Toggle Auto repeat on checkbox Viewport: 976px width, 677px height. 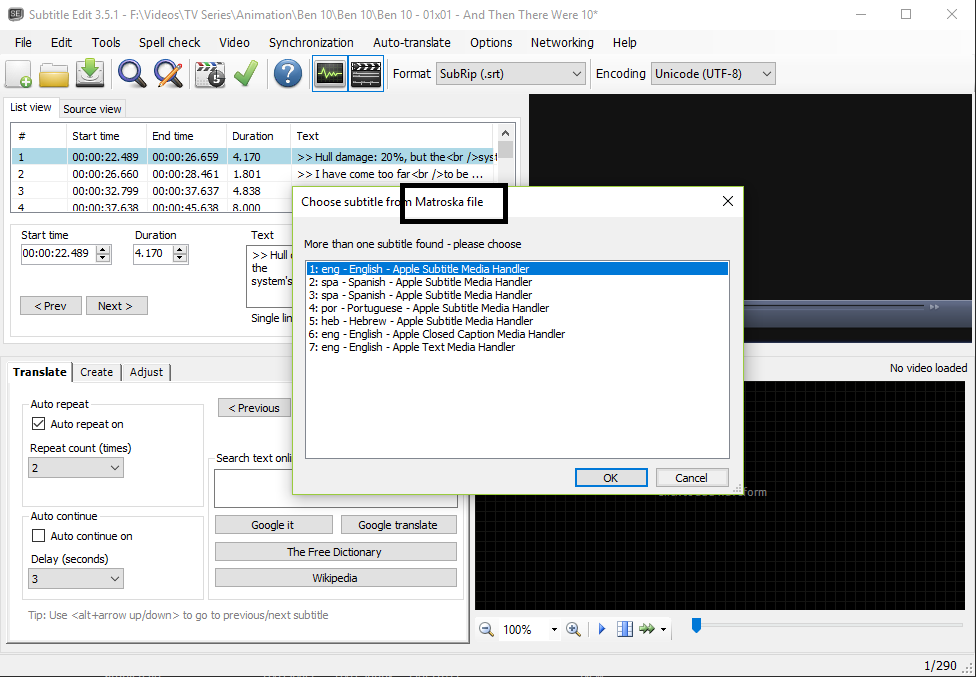(x=39, y=424)
